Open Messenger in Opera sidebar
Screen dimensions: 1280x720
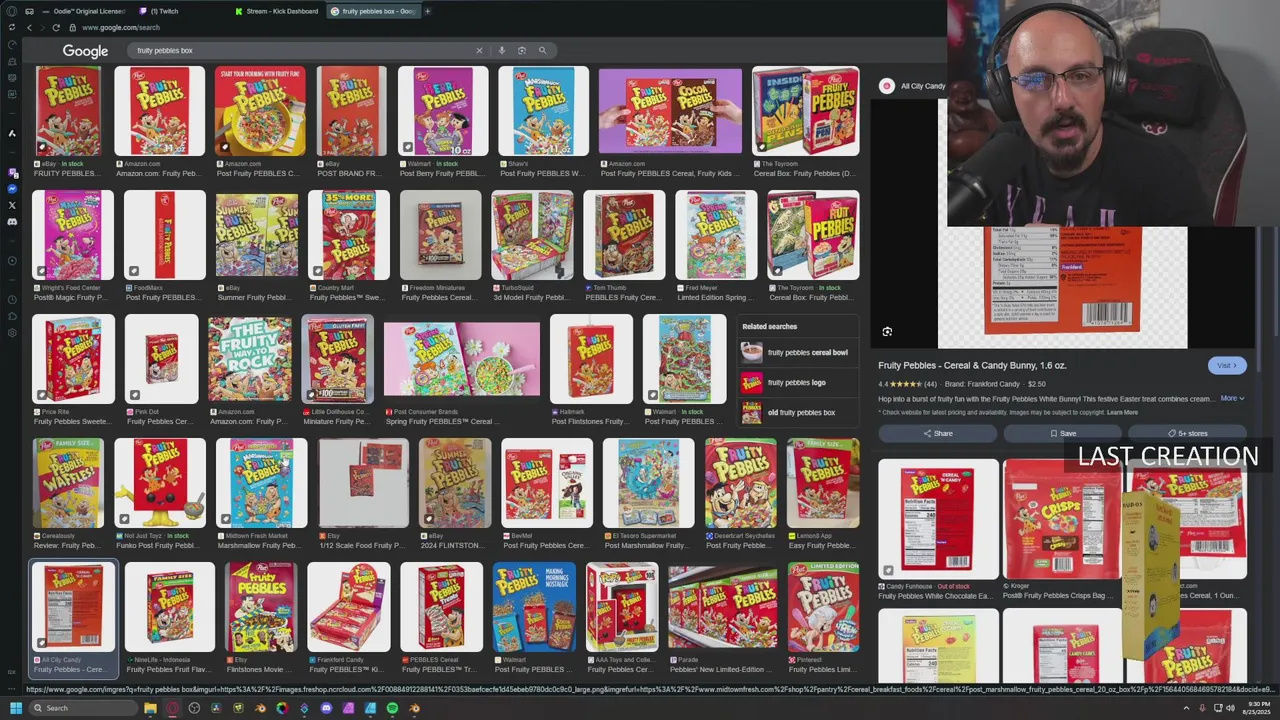[x=12, y=189]
